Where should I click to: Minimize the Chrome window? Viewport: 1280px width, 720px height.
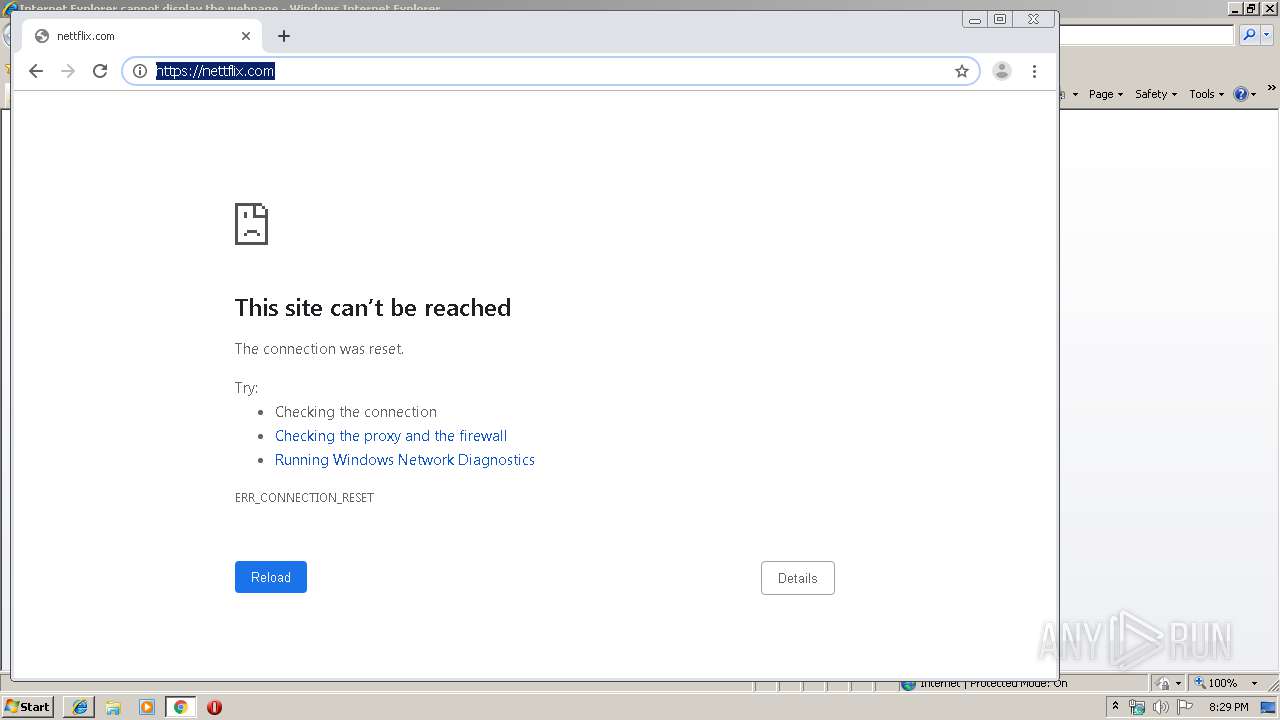click(x=974, y=19)
